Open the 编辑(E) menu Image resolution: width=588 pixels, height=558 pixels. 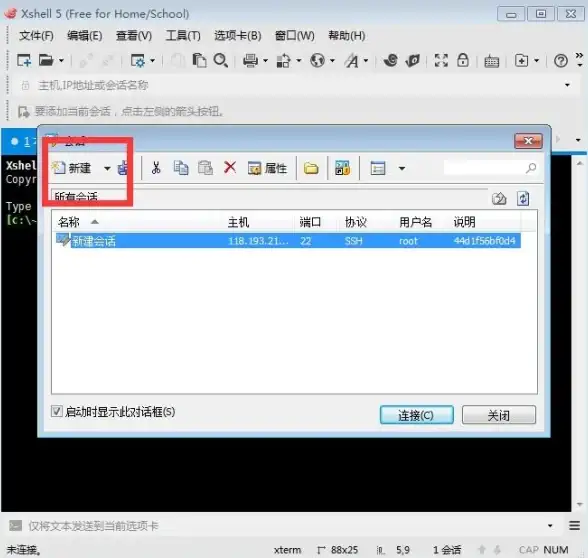click(84, 36)
